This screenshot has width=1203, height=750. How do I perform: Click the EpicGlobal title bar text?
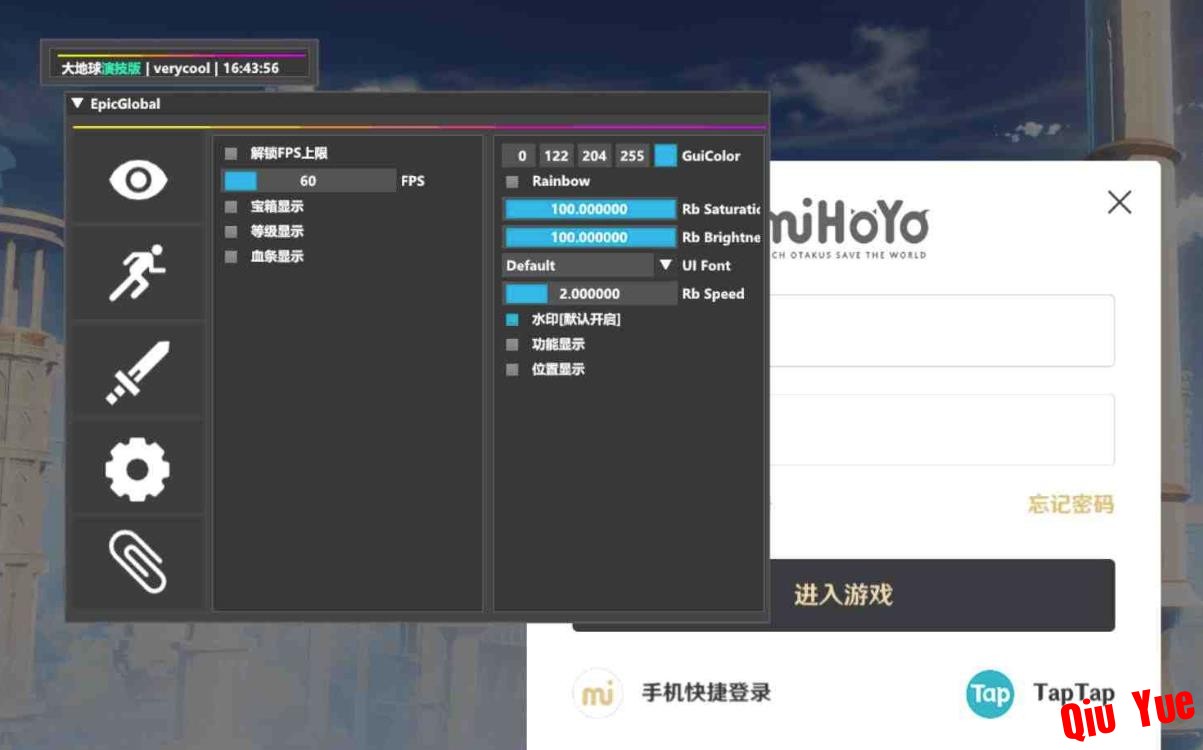(125, 103)
